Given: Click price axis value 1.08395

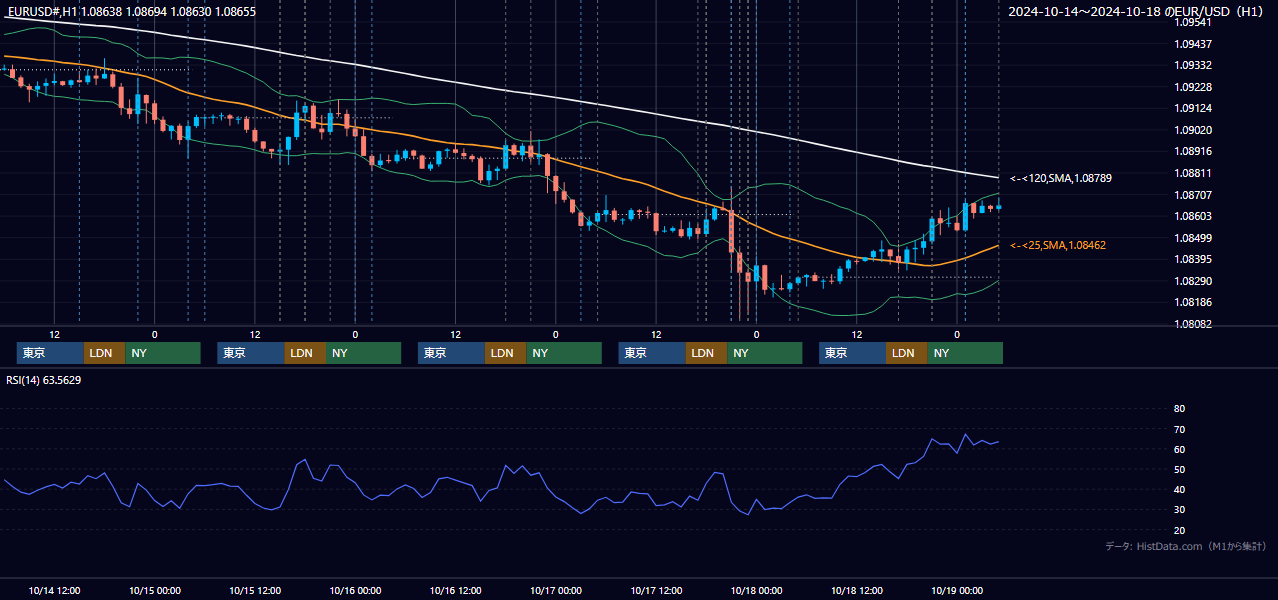Looking at the screenshot, I should tap(1193, 259).
